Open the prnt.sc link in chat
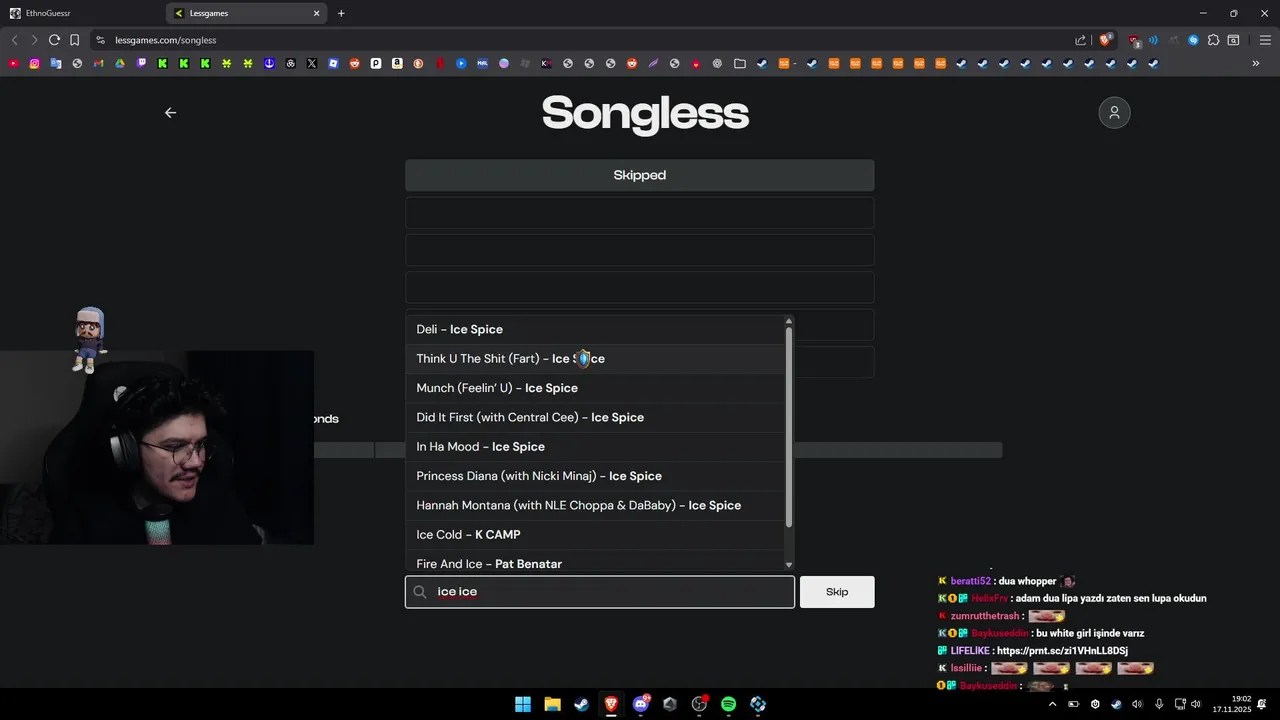1280x720 pixels. tap(1062, 651)
